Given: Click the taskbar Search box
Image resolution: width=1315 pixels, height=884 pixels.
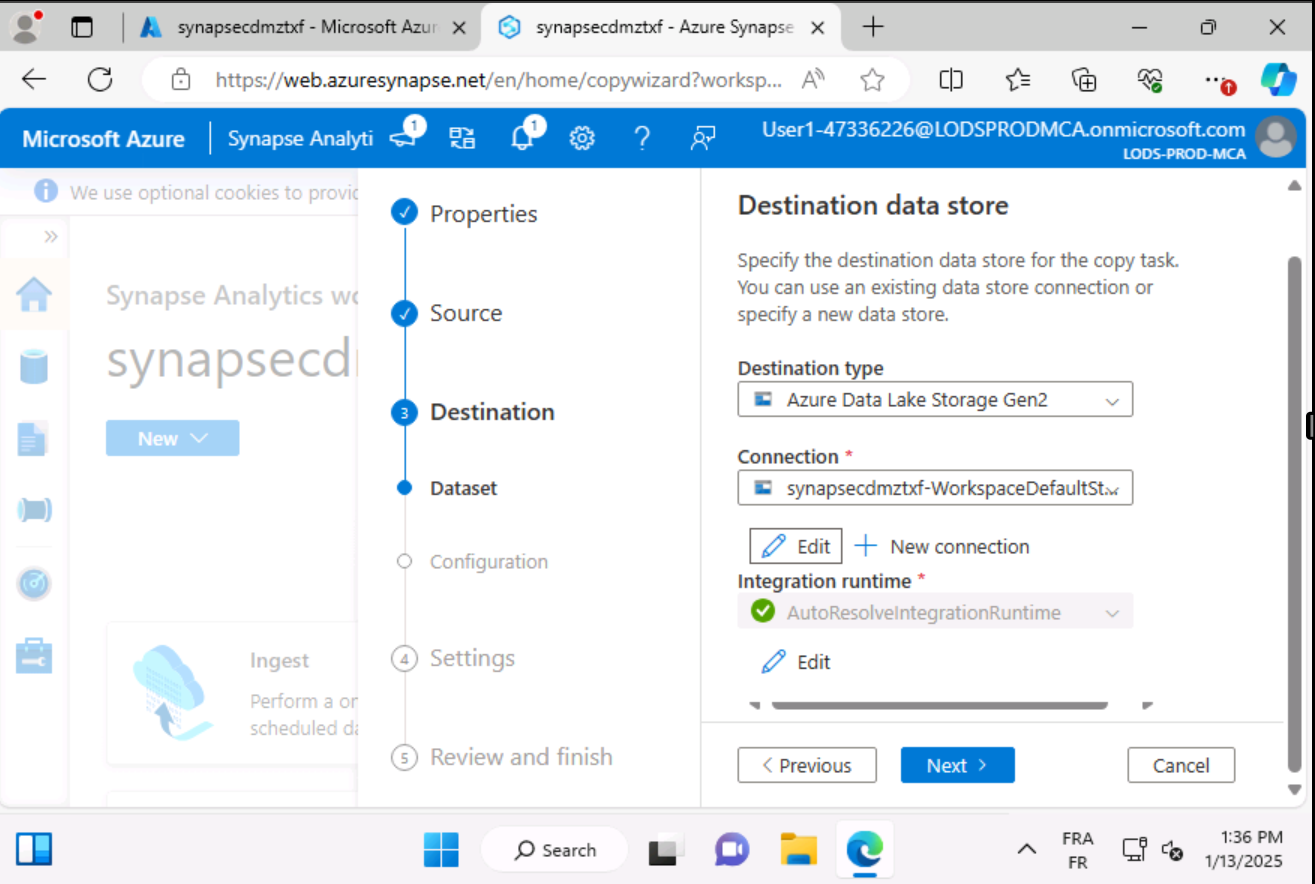Looking at the screenshot, I should (x=555, y=850).
